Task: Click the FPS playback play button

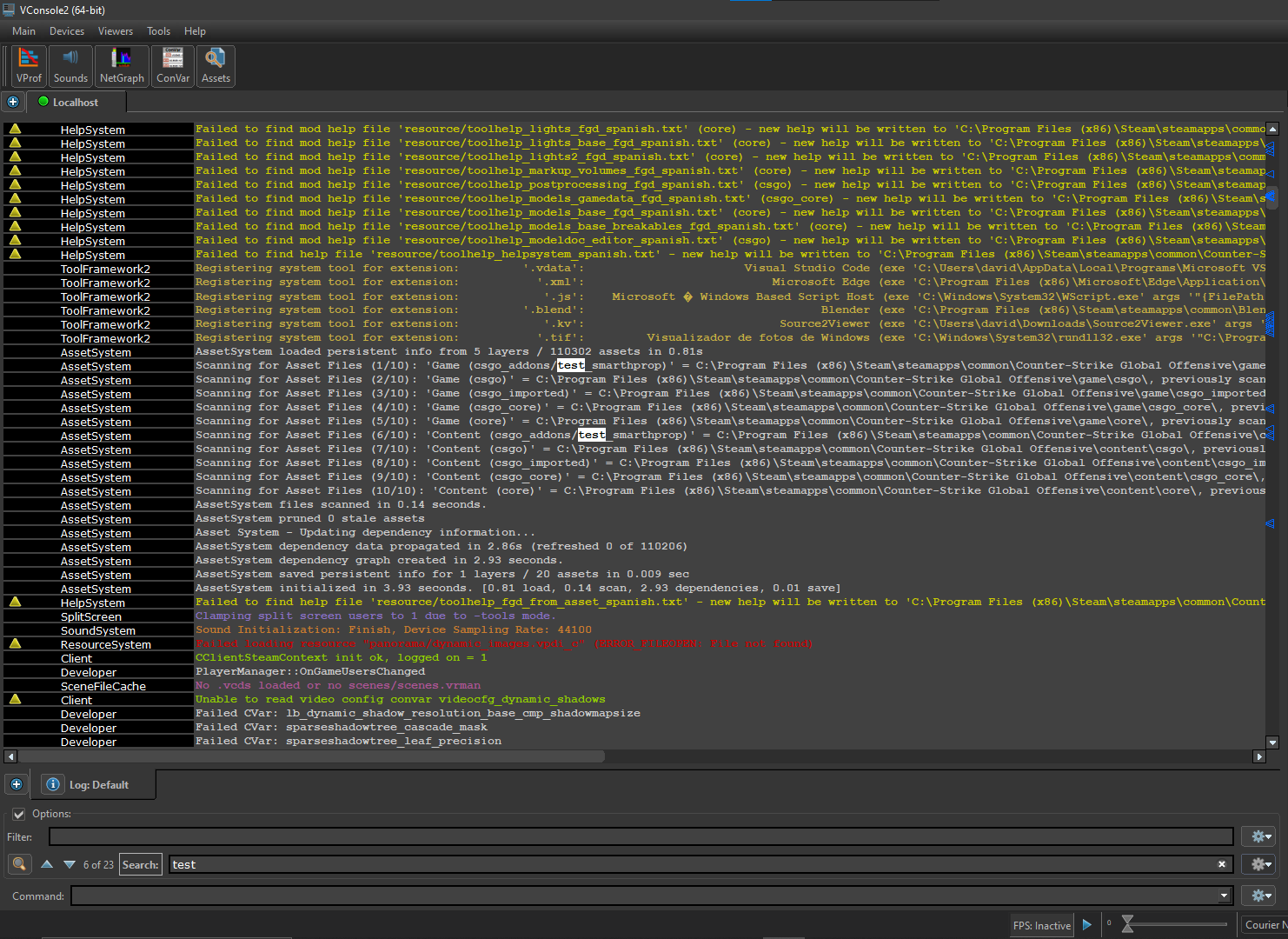Action: pyautogui.click(x=1086, y=925)
